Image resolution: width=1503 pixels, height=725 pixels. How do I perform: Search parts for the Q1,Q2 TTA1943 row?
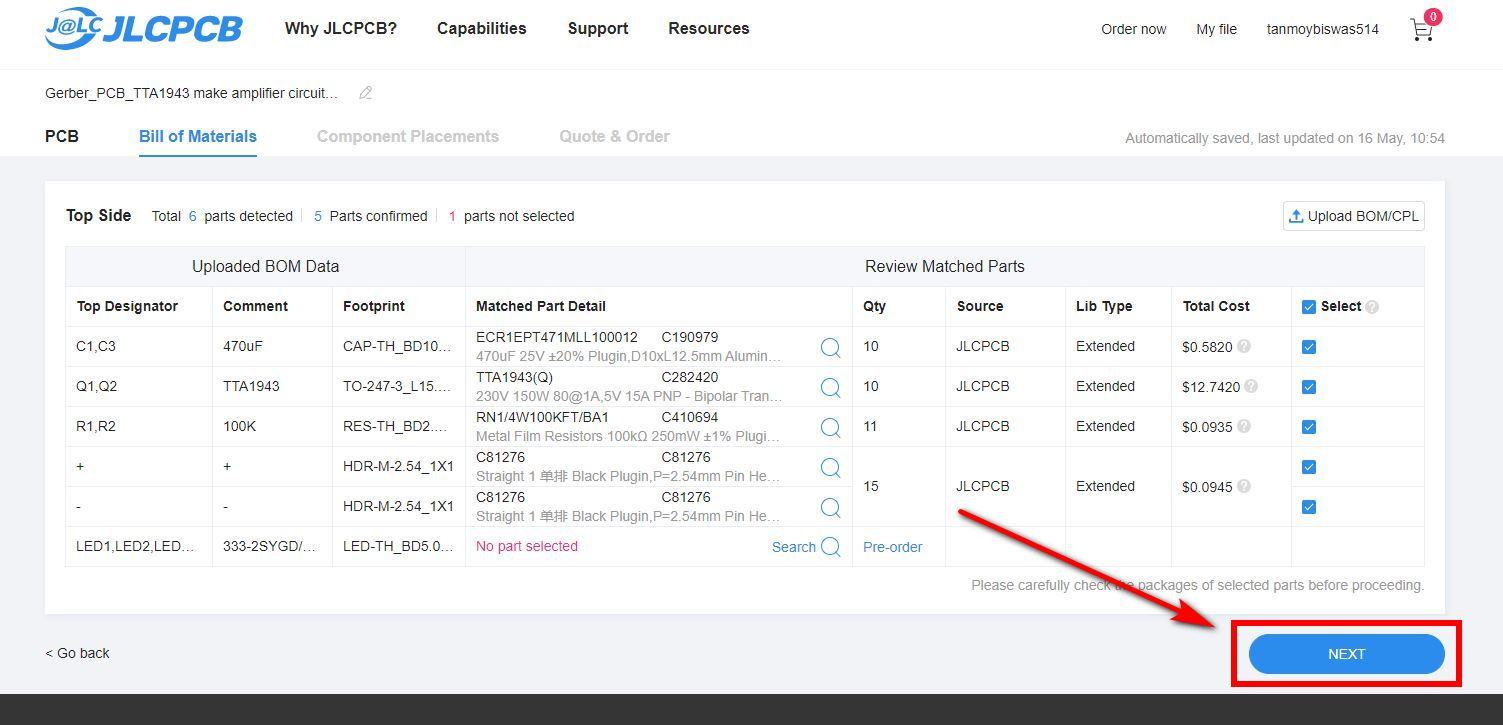pyautogui.click(x=830, y=387)
